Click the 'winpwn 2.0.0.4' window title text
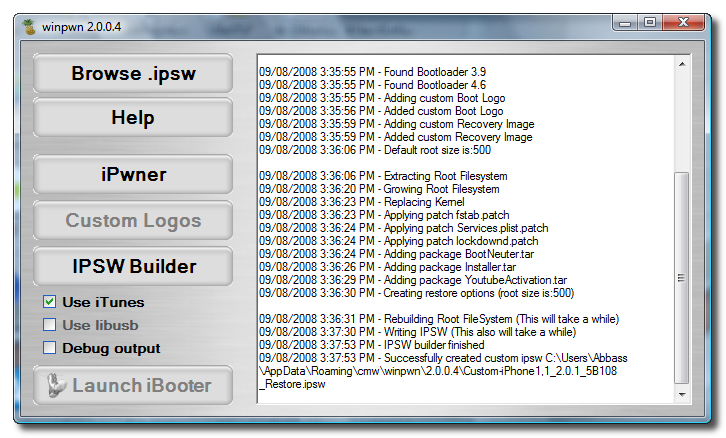Screen dimensions: 726x438 81,27
